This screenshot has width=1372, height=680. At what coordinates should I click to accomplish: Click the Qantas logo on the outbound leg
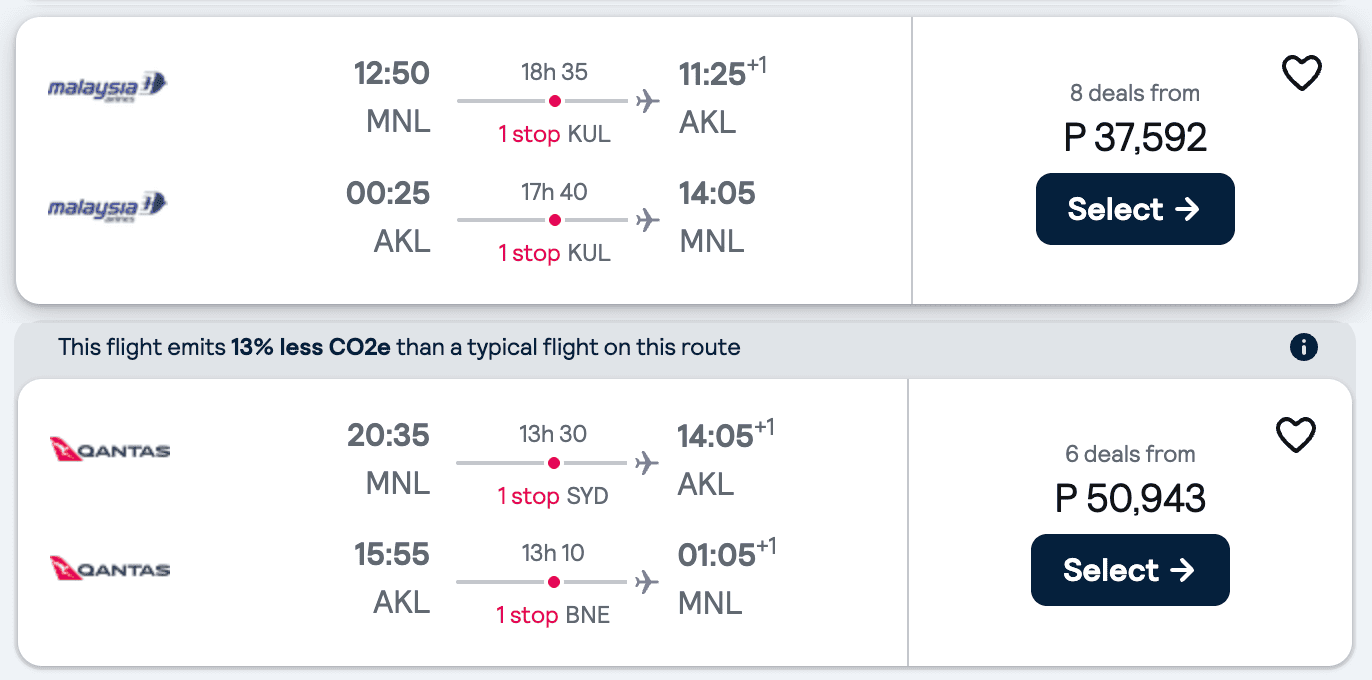(x=109, y=449)
